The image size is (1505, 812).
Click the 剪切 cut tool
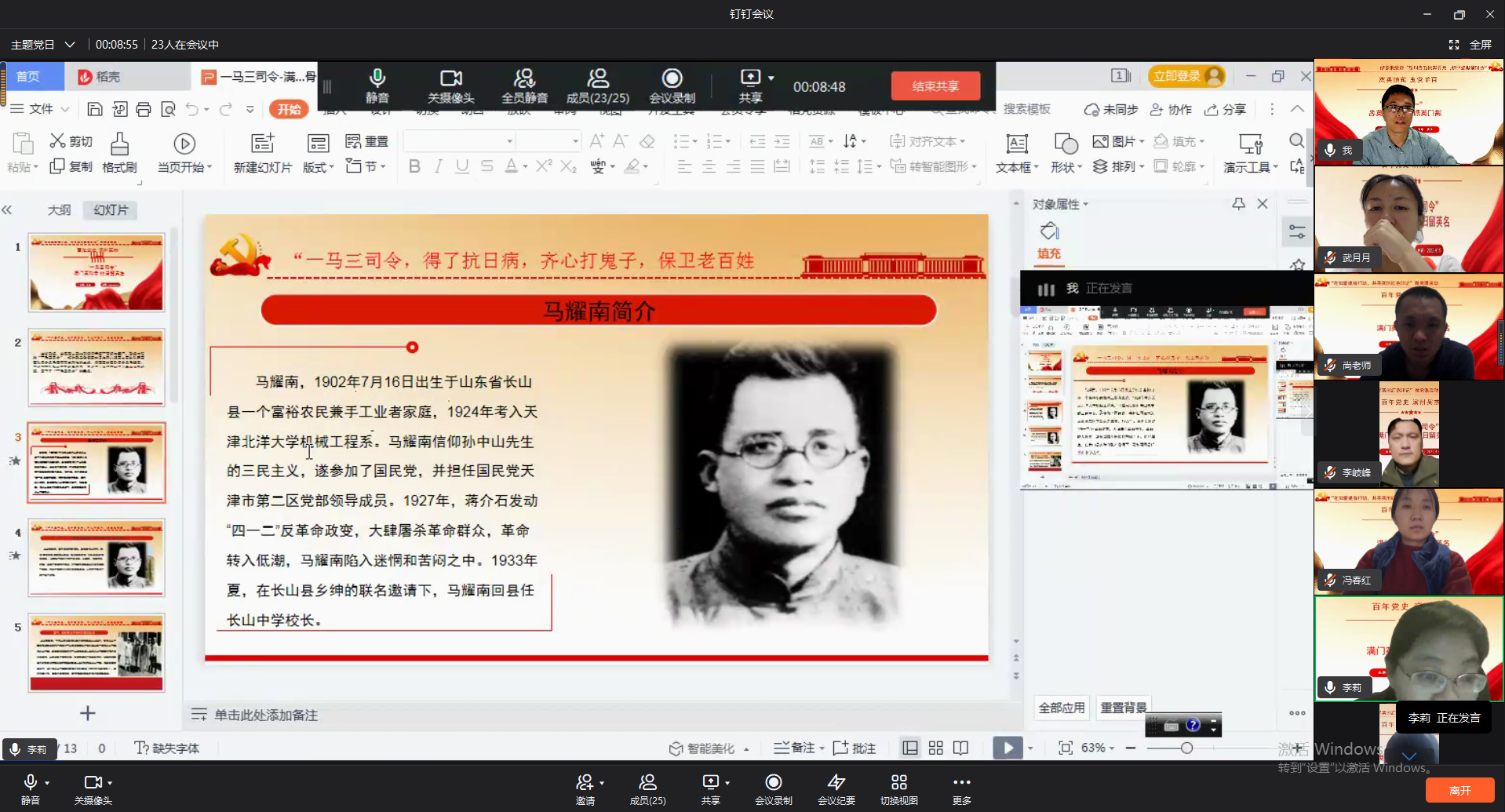[x=71, y=141]
